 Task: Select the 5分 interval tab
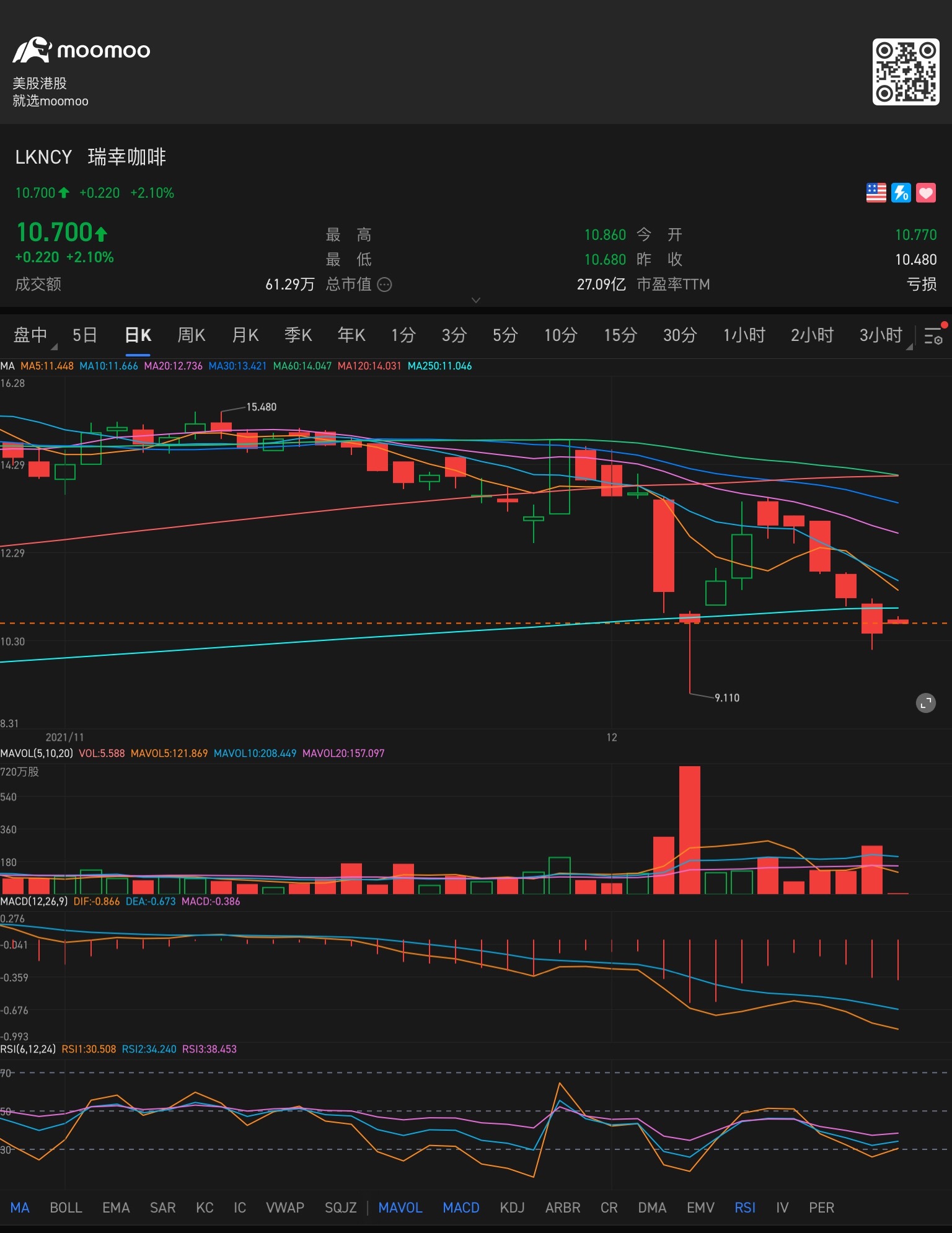(505, 335)
